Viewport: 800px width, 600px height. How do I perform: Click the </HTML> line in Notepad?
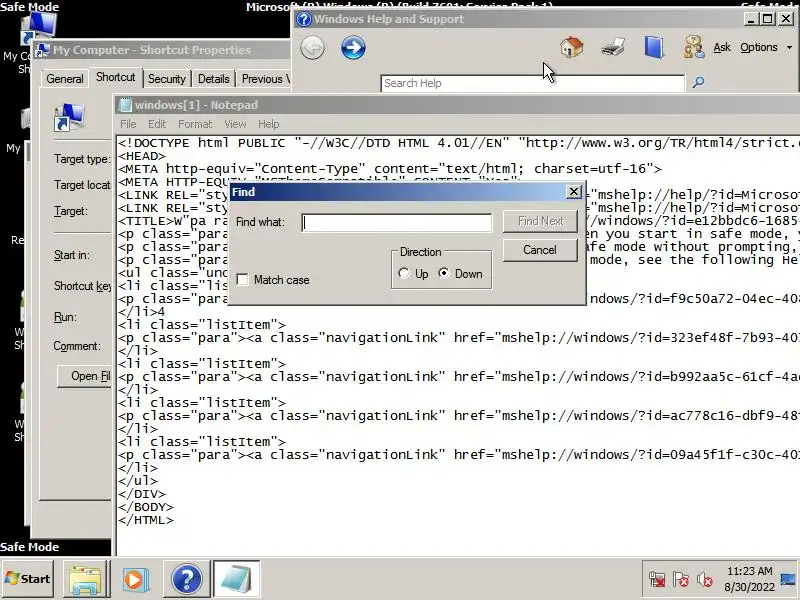pos(146,520)
